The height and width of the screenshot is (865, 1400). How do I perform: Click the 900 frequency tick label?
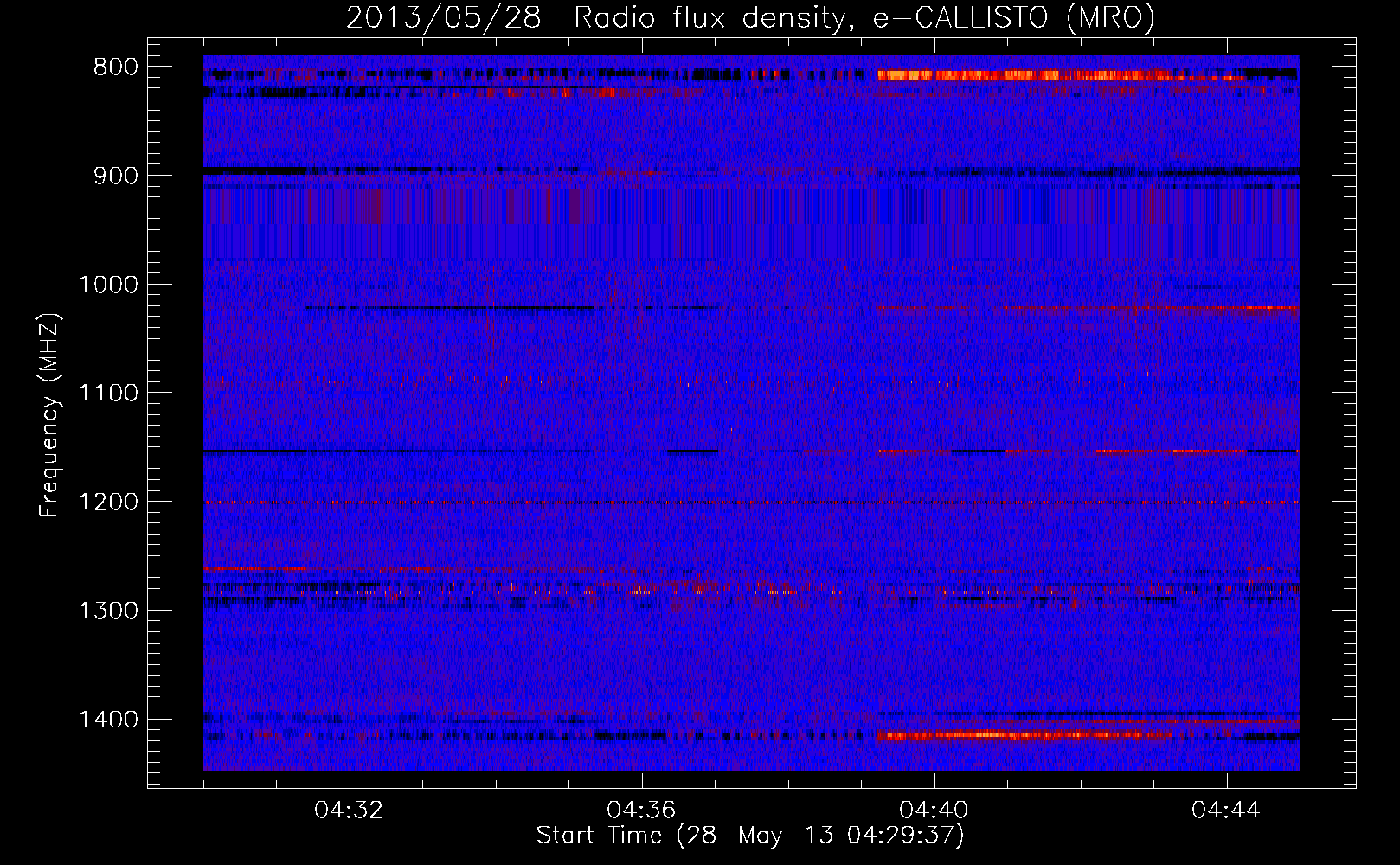[115, 176]
